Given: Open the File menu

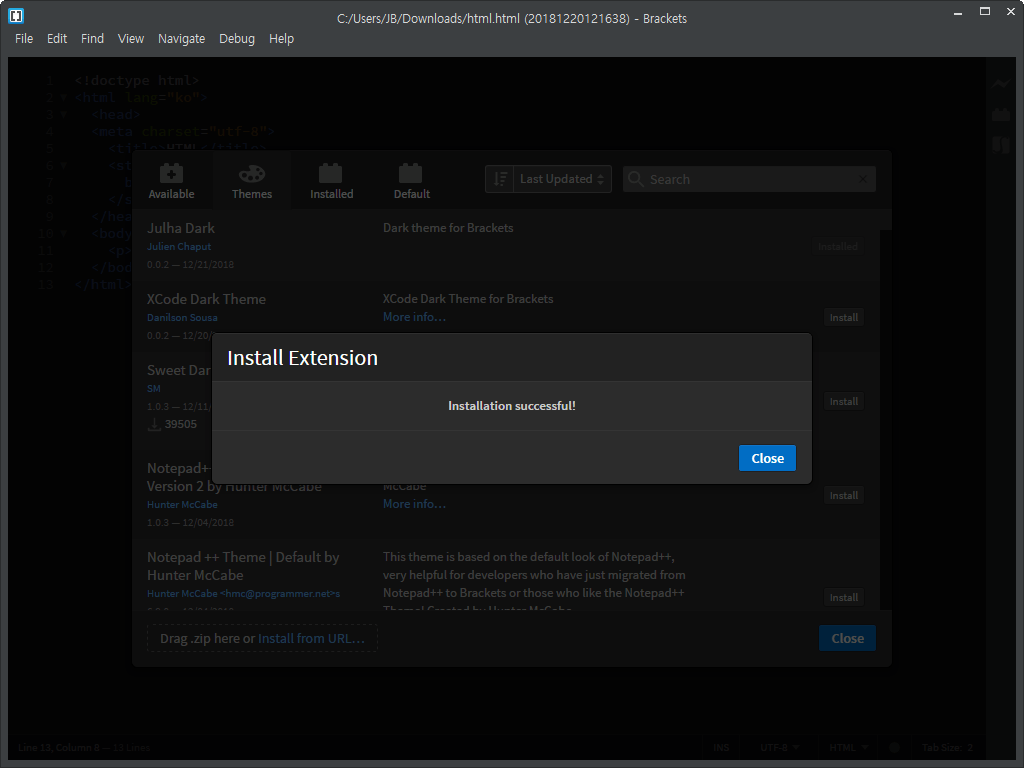Looking at the screenshot, I should (24, 39).
